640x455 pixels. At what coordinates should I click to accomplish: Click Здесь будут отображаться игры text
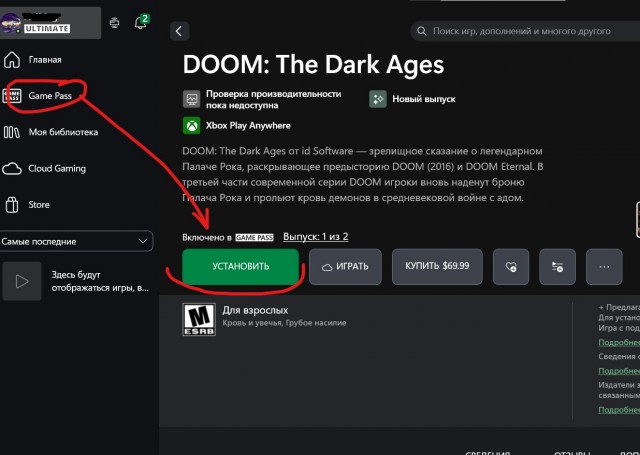100,281
